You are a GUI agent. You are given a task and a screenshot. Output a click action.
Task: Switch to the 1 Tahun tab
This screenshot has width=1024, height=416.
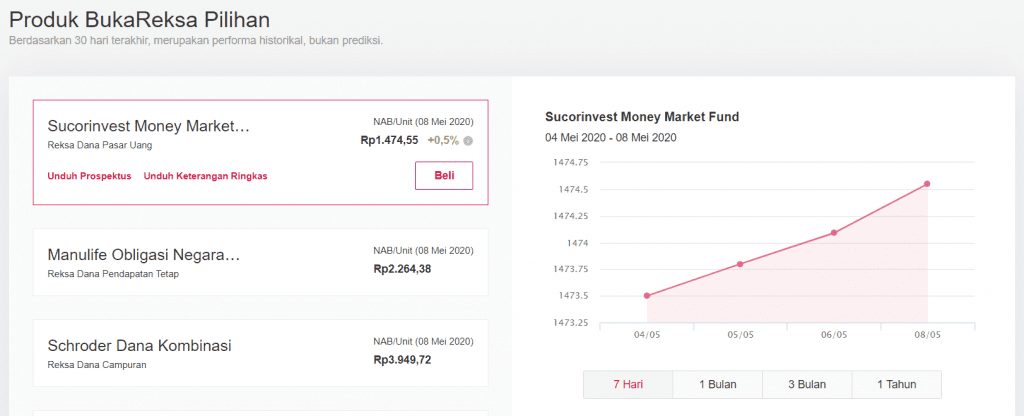896,385
